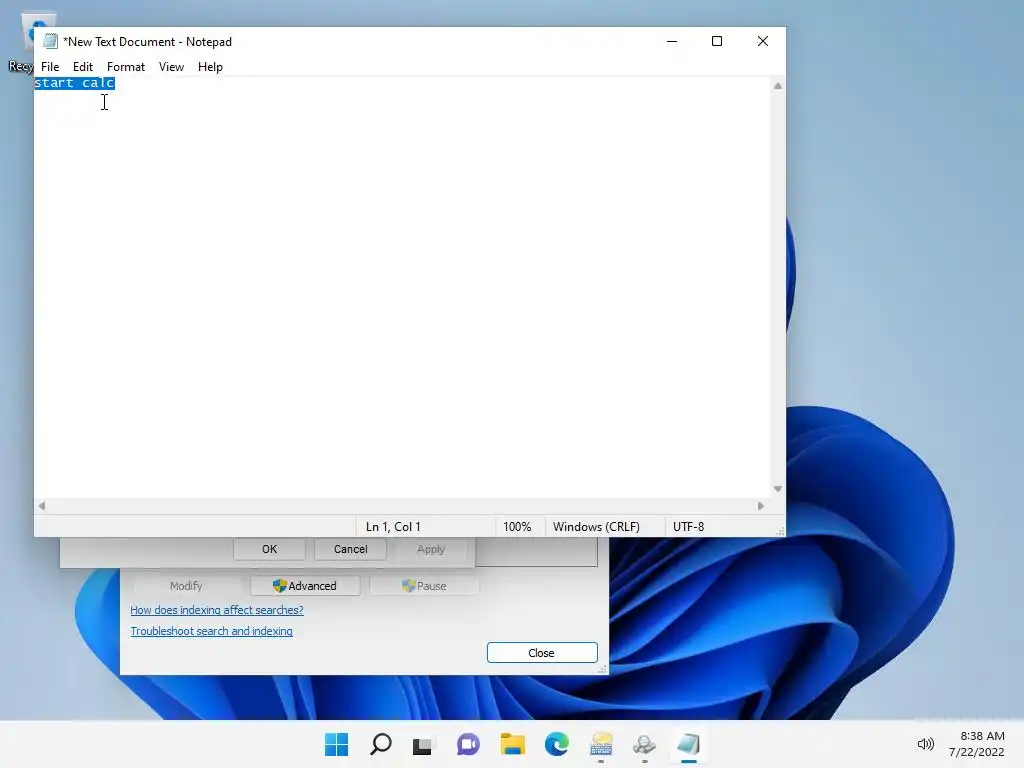This screenshot has width=1024, height=768.
Task: Minimize the Notepad window
Action: click(x=671, y=41)
